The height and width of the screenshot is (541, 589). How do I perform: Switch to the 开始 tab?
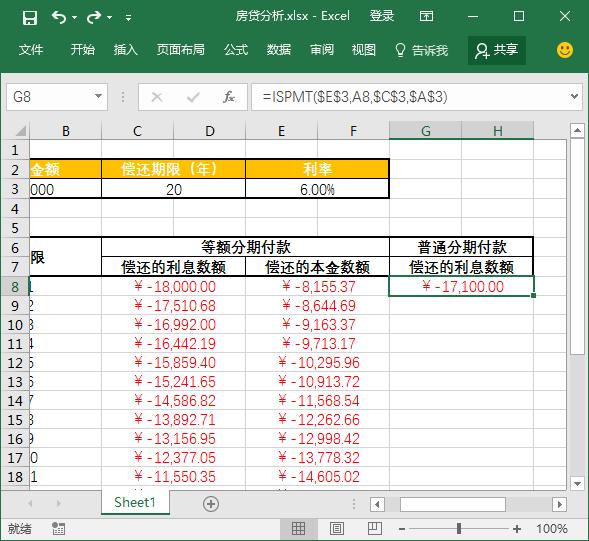pos(83,50)
